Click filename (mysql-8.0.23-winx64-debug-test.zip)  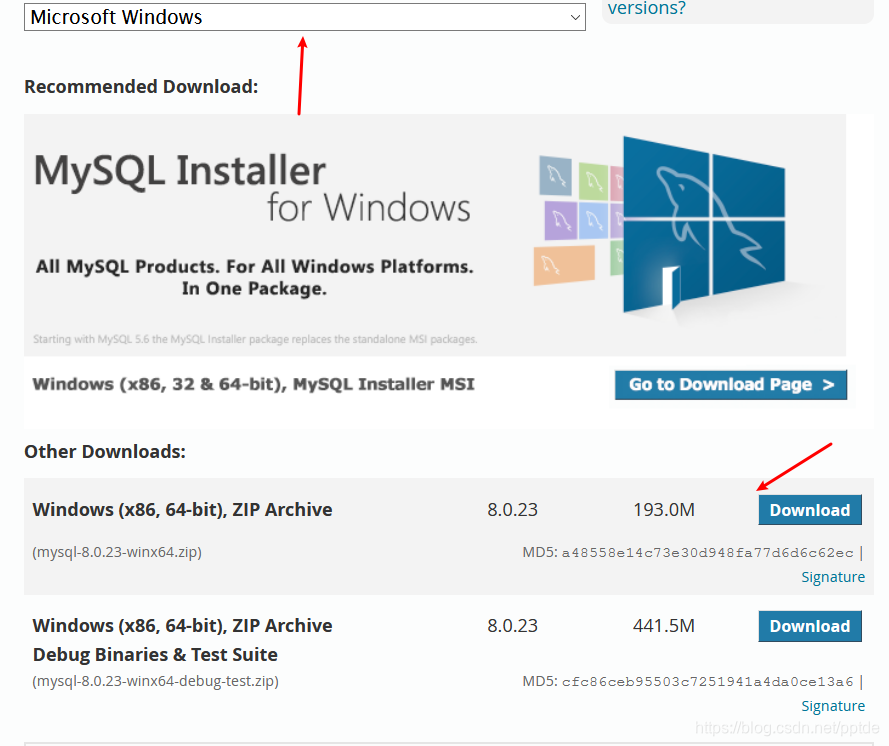(x=155, y=680)
